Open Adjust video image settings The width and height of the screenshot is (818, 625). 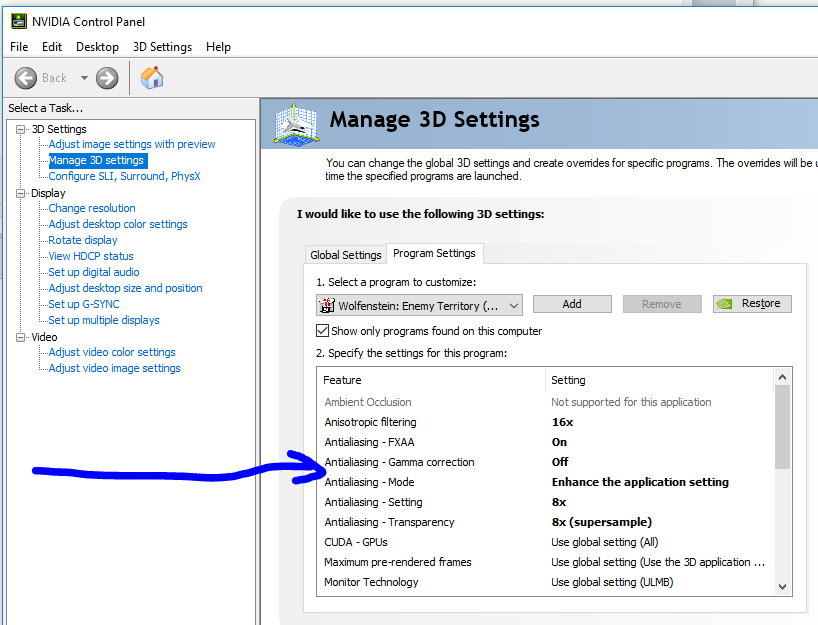point(114,368)
